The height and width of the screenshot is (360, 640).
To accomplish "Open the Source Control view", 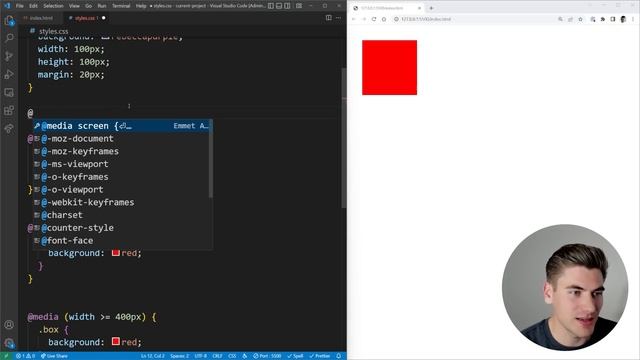I will [9, 56].
